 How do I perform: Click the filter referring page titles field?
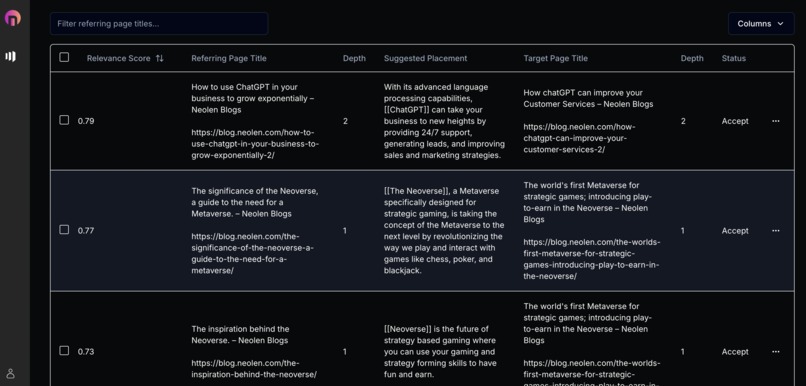point(159,24)
